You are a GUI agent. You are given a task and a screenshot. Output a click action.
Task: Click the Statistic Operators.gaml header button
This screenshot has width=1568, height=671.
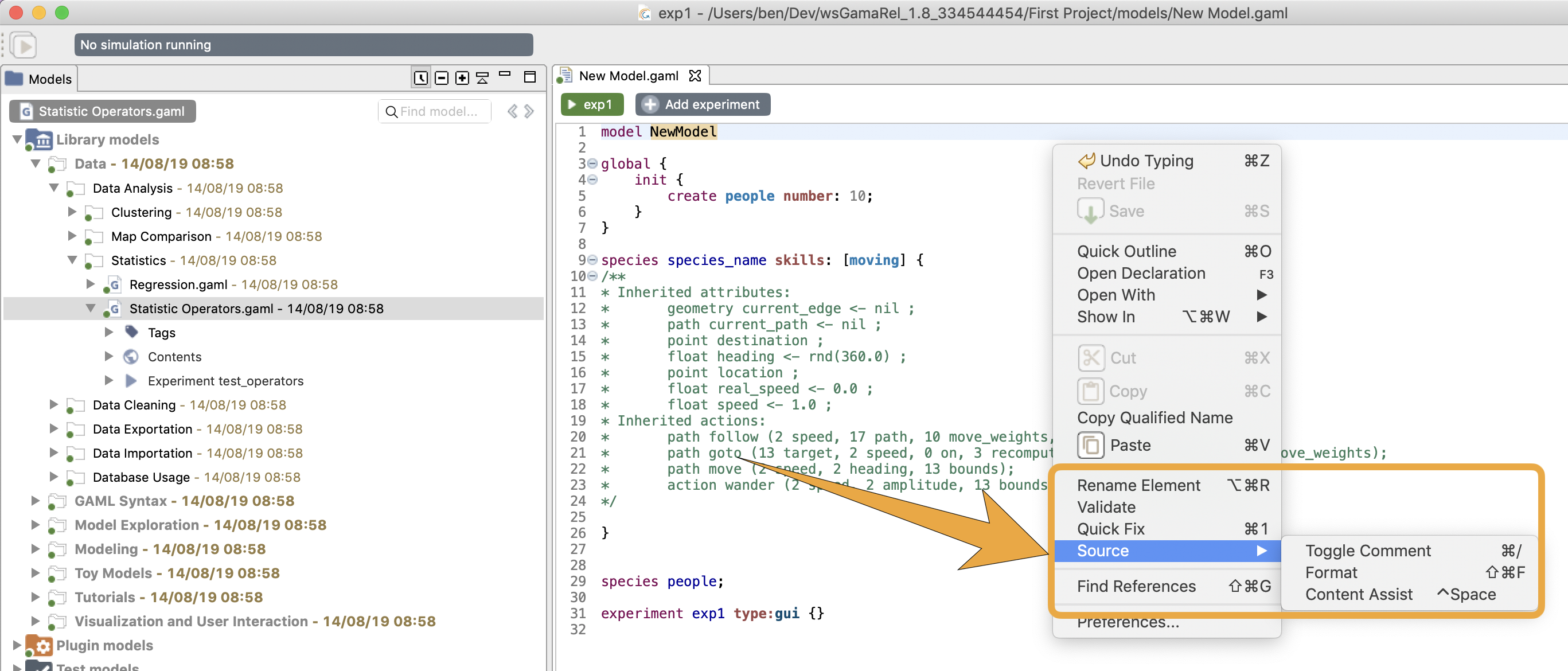(x=103, y=111)
